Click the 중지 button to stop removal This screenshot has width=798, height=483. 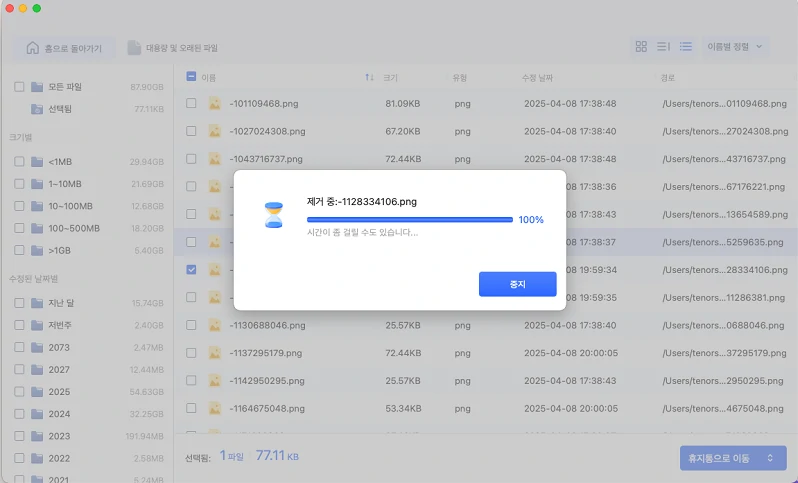(518, 284)
